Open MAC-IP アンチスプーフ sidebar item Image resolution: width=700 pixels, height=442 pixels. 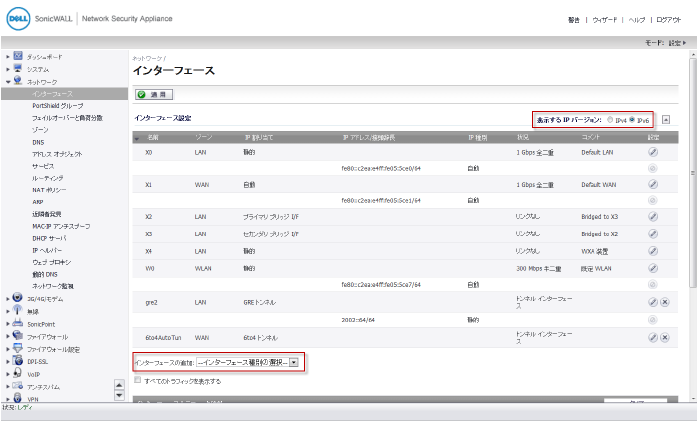click(61, 226)
